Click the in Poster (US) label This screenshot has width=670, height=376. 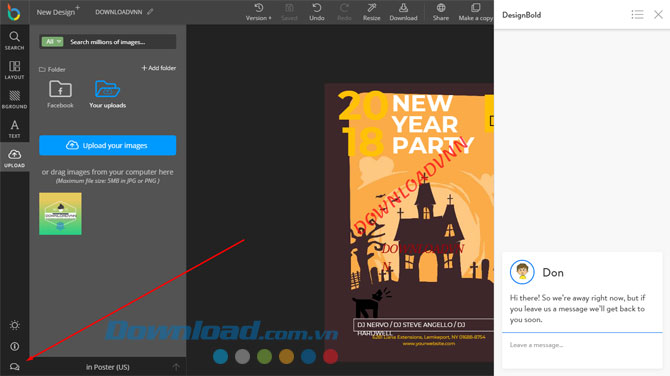107,367
